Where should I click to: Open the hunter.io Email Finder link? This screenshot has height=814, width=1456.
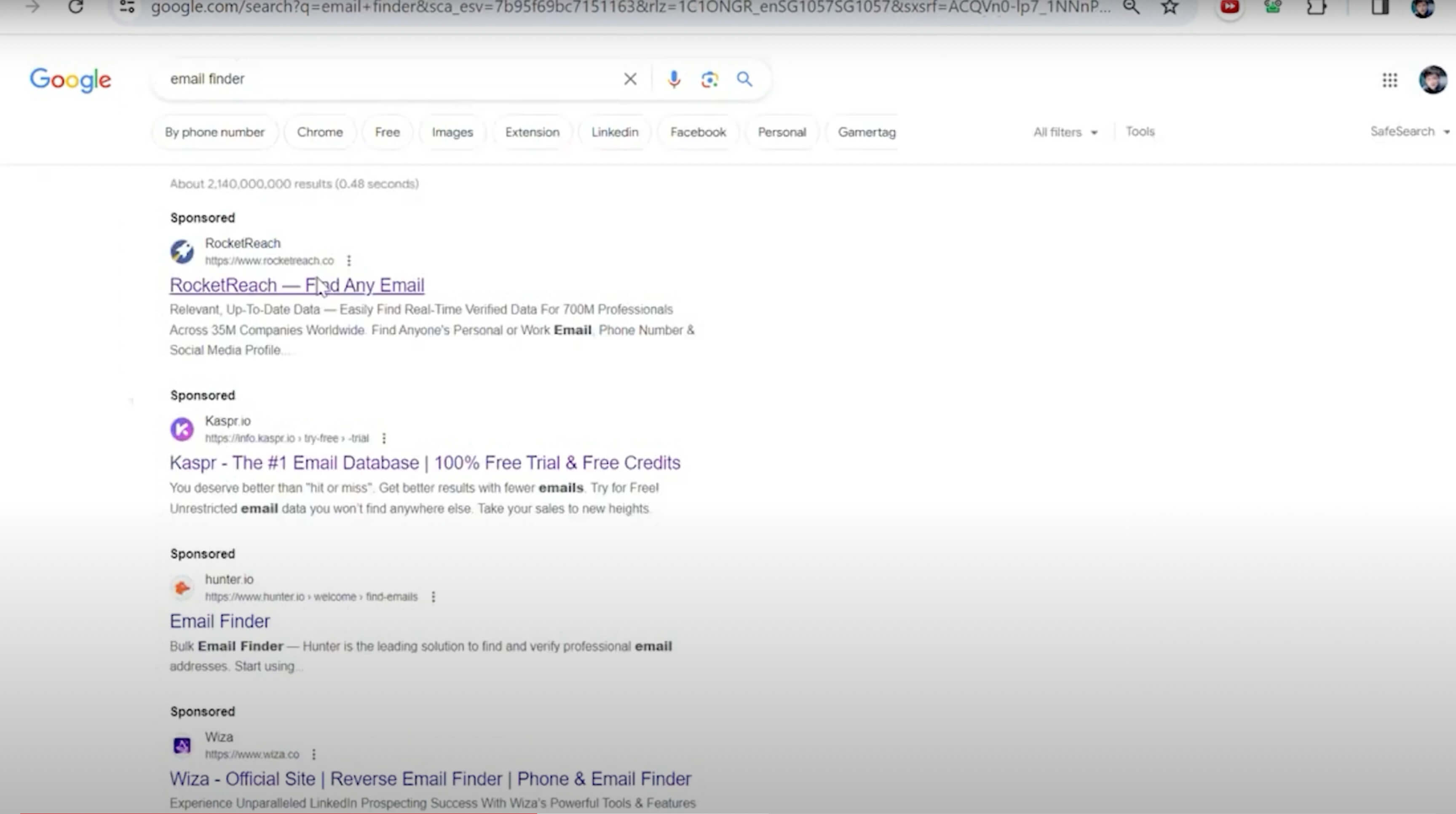220,621
